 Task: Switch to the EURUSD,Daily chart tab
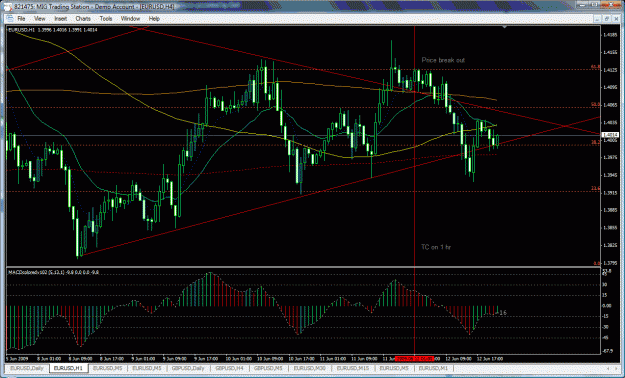point(27,368)
